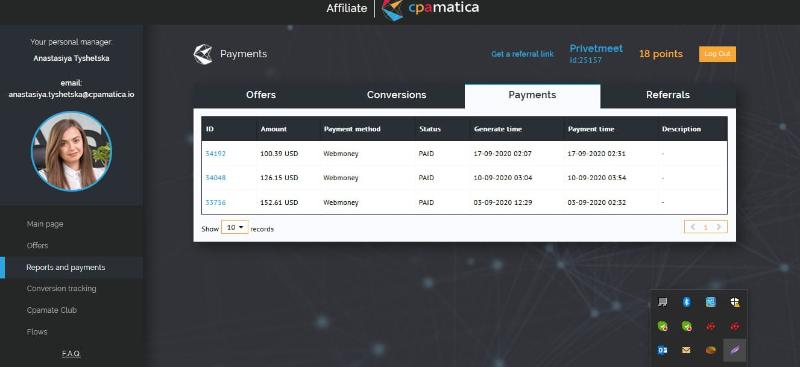Click payment time 10-09-2020 03:54
Image resolution: width=800 pixels, height=367 pixels.
pos(596,178)
